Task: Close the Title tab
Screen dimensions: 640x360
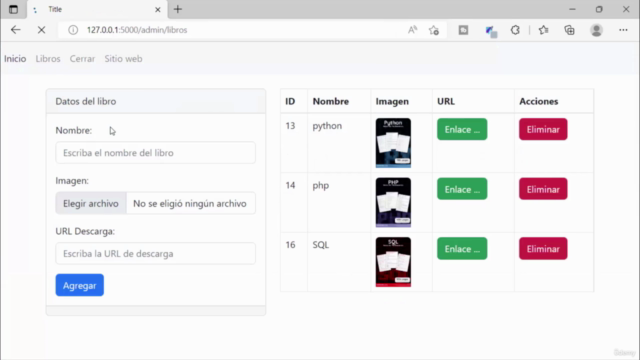Action: [x=158, y=9]
